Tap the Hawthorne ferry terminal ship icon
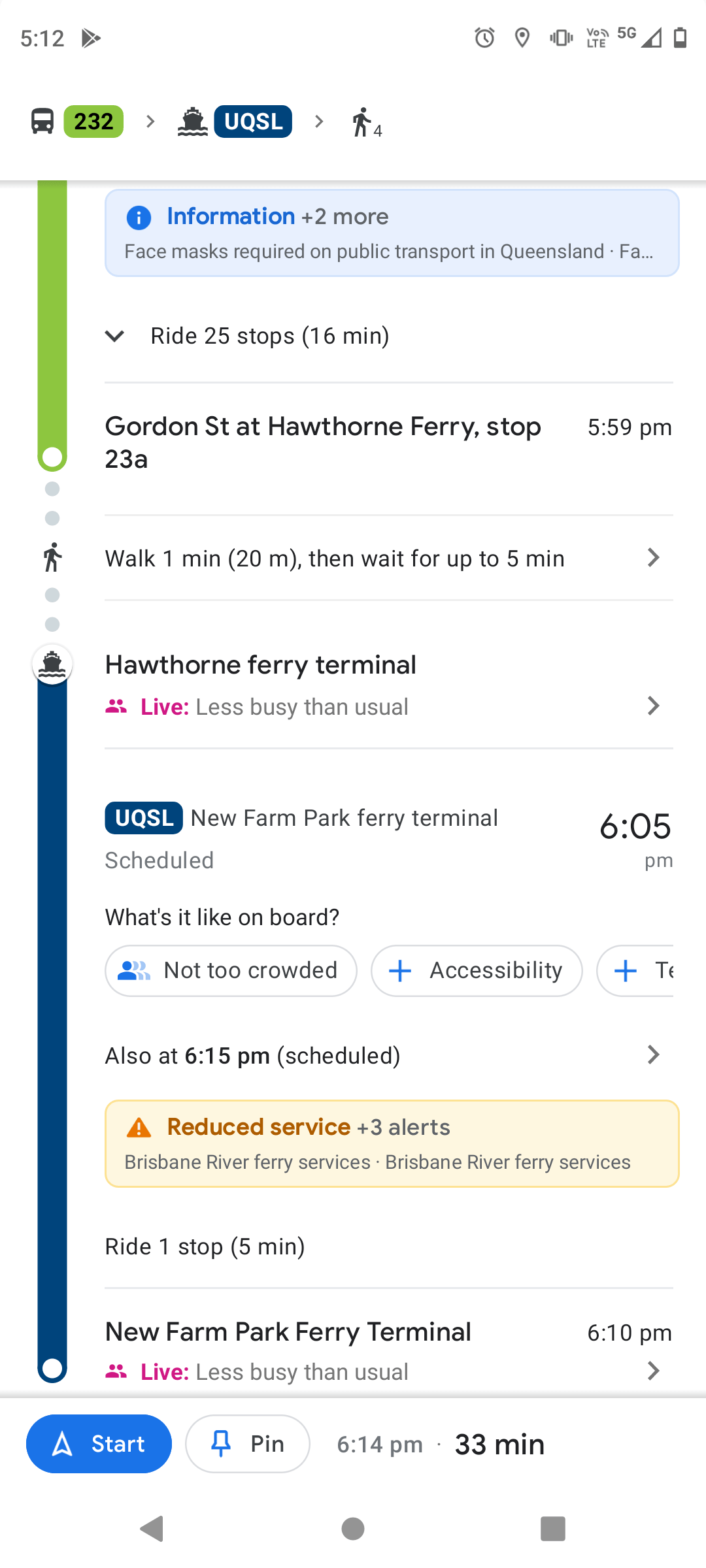Viewport: 706px width, 1568px height. pos(52,665)
